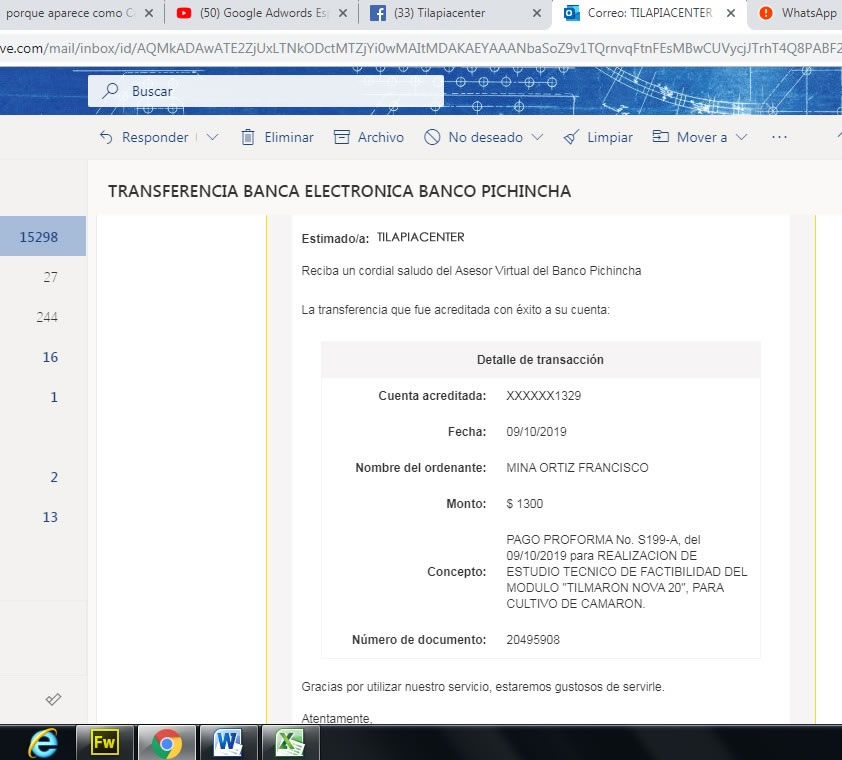The height and width of the screenshot is (760, 842).
Task: Open Microsoft Word from the taskbar
Action: tap(229, 743)
